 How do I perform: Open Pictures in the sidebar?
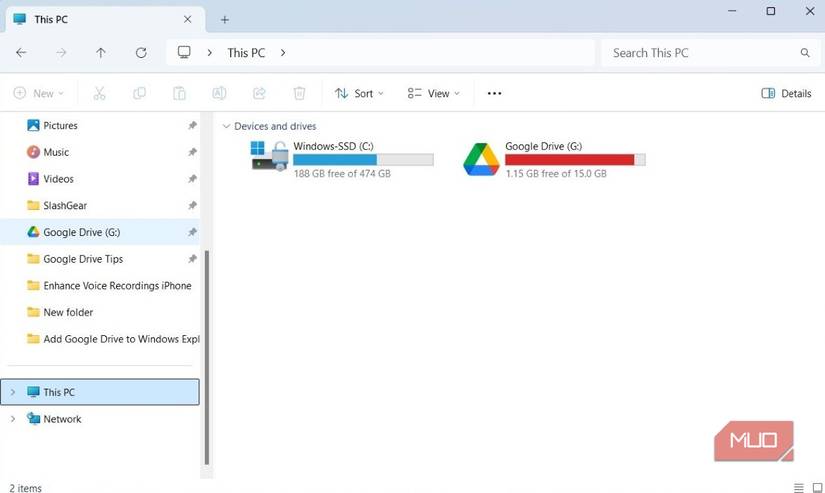pyautogui.click(x=61, y=125)
